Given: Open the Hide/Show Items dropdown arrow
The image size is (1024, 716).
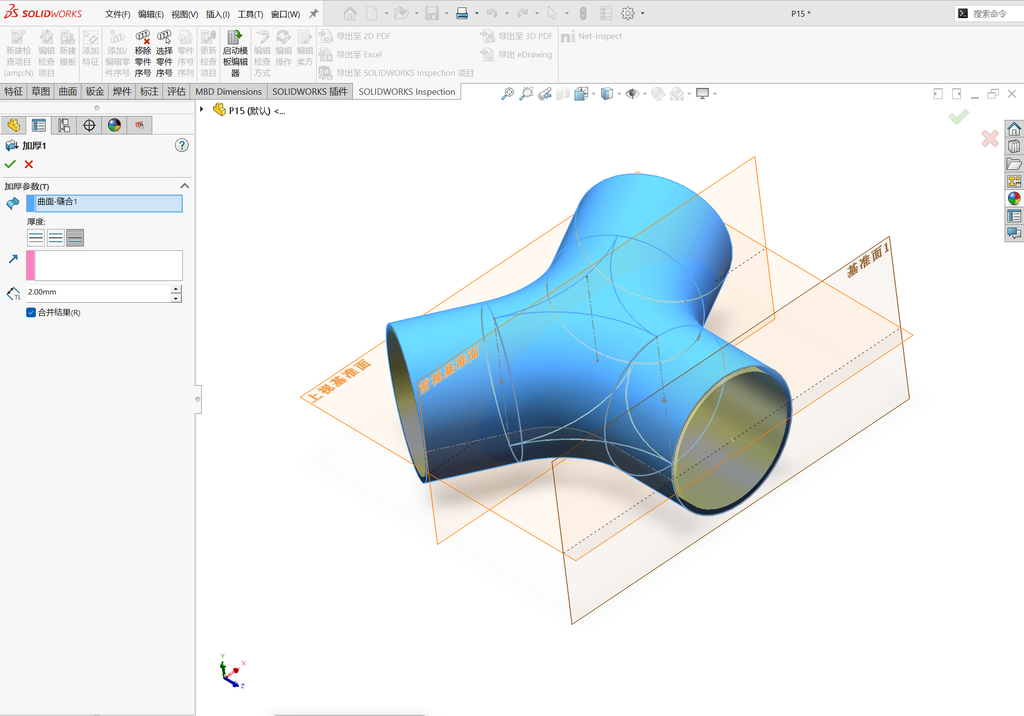Looking at the screenshot, I should (x=644, y=94).
